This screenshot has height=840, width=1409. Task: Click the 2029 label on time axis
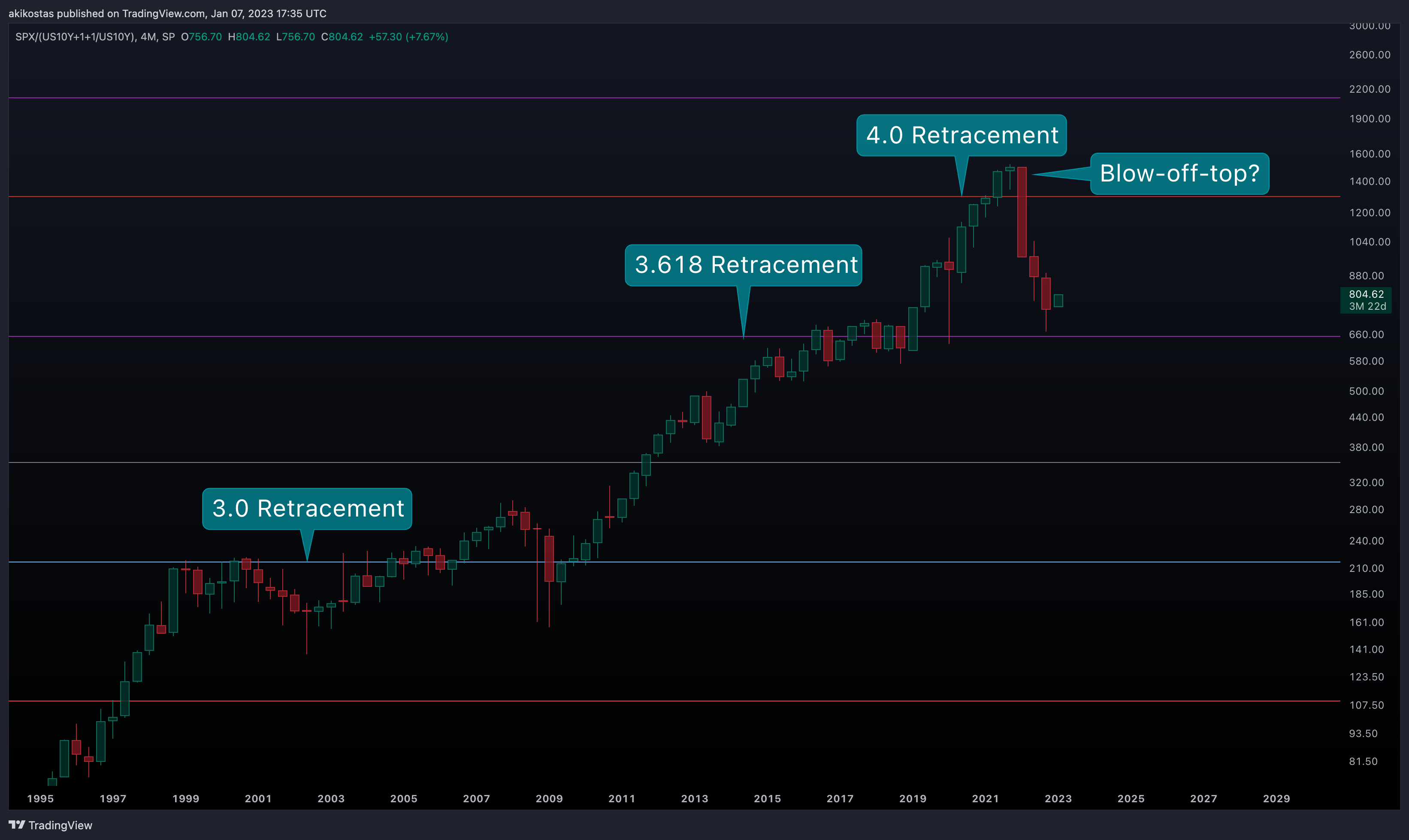pyautogui.click(x=1276, y=799)
